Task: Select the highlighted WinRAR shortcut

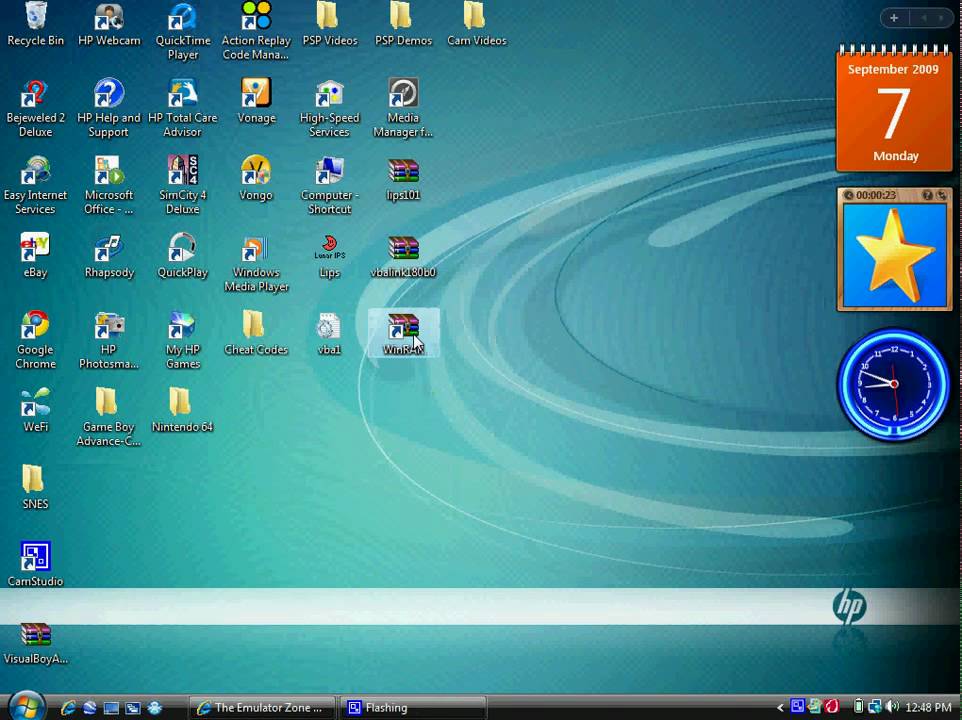Action: point(403,333)
